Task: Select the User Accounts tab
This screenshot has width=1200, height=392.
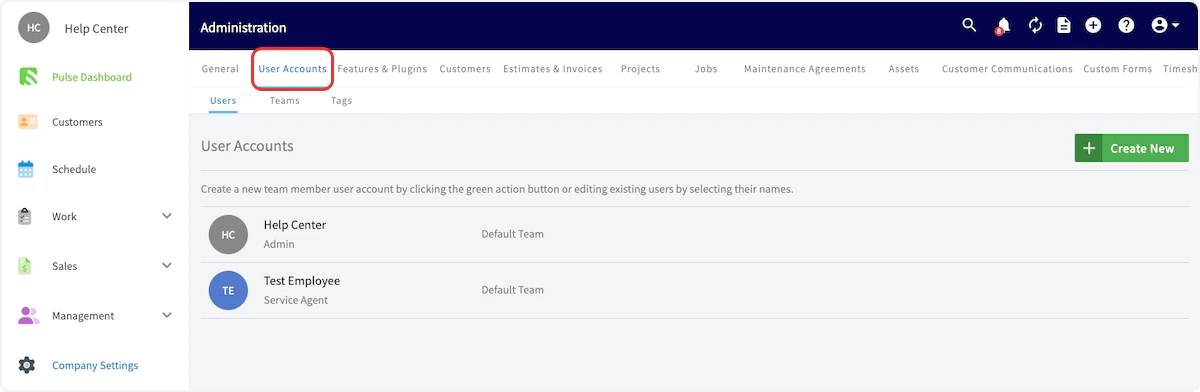Action: coord(292,69)
